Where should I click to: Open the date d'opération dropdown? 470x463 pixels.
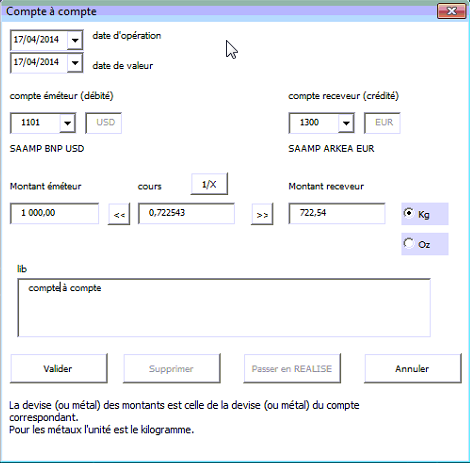point(75,40)
